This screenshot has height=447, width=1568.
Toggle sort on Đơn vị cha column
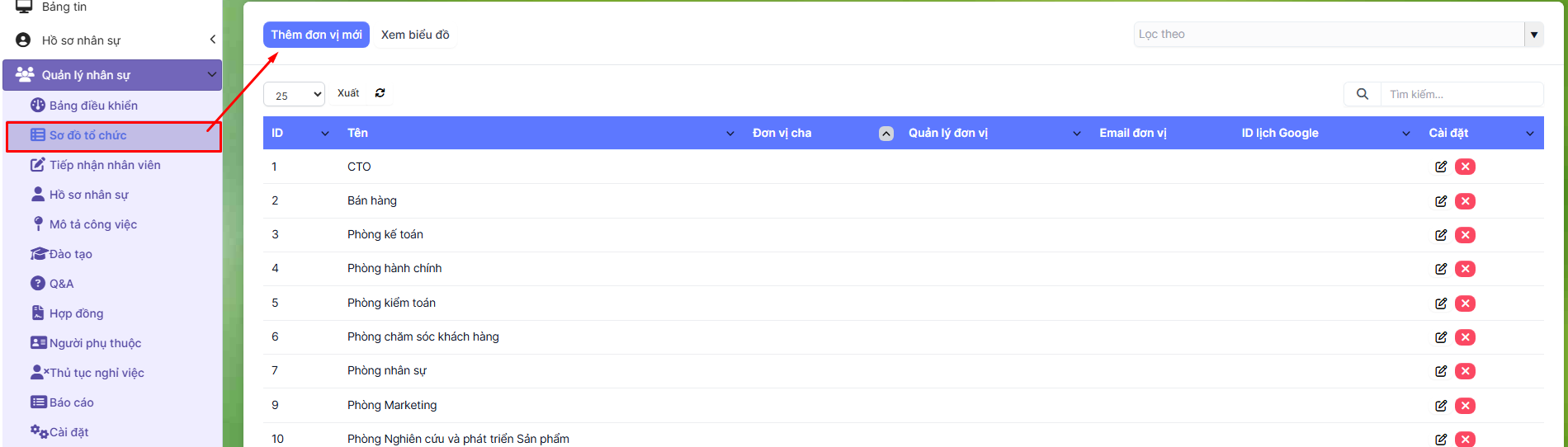click(x=886, y=134)
